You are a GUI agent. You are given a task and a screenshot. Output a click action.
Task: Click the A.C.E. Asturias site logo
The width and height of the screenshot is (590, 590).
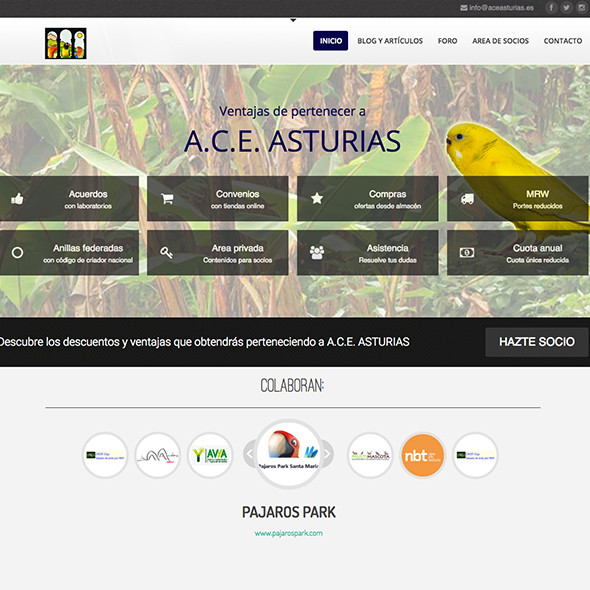[x=66, y=43]
